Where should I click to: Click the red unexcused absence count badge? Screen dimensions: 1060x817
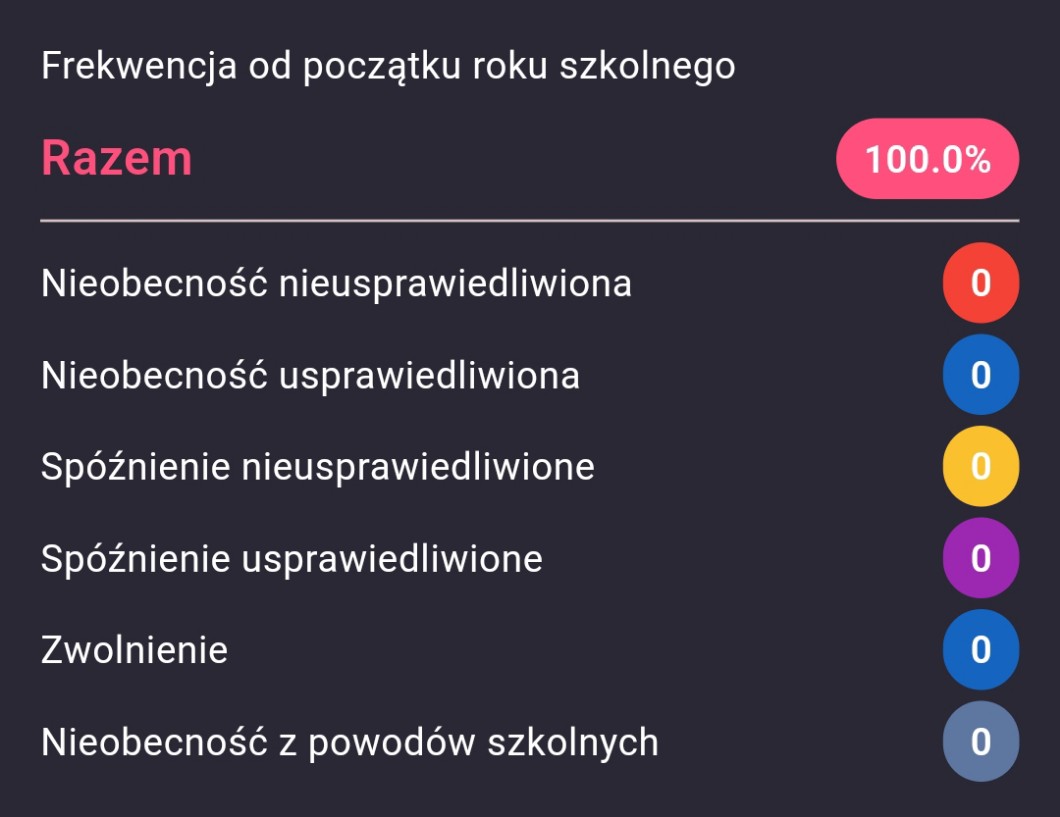click(x=980, y=283)
